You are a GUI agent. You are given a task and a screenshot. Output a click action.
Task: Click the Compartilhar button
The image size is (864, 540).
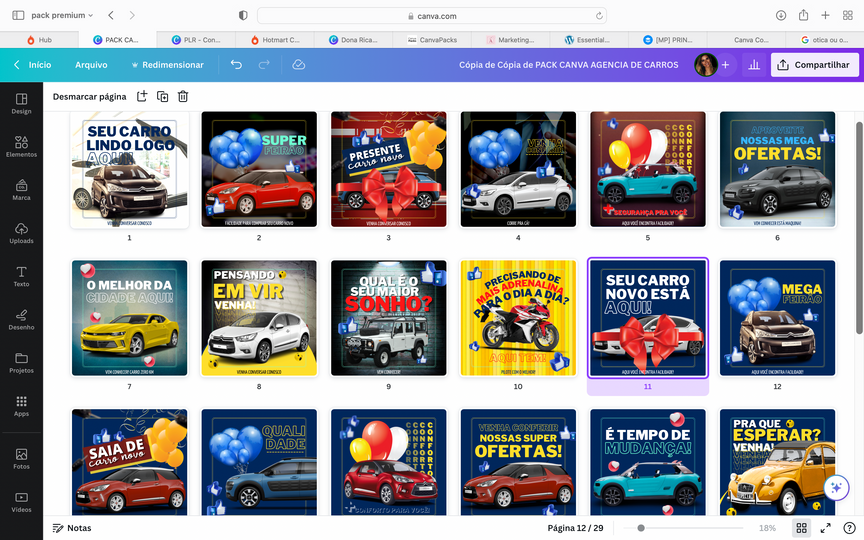tap(815, 65)
